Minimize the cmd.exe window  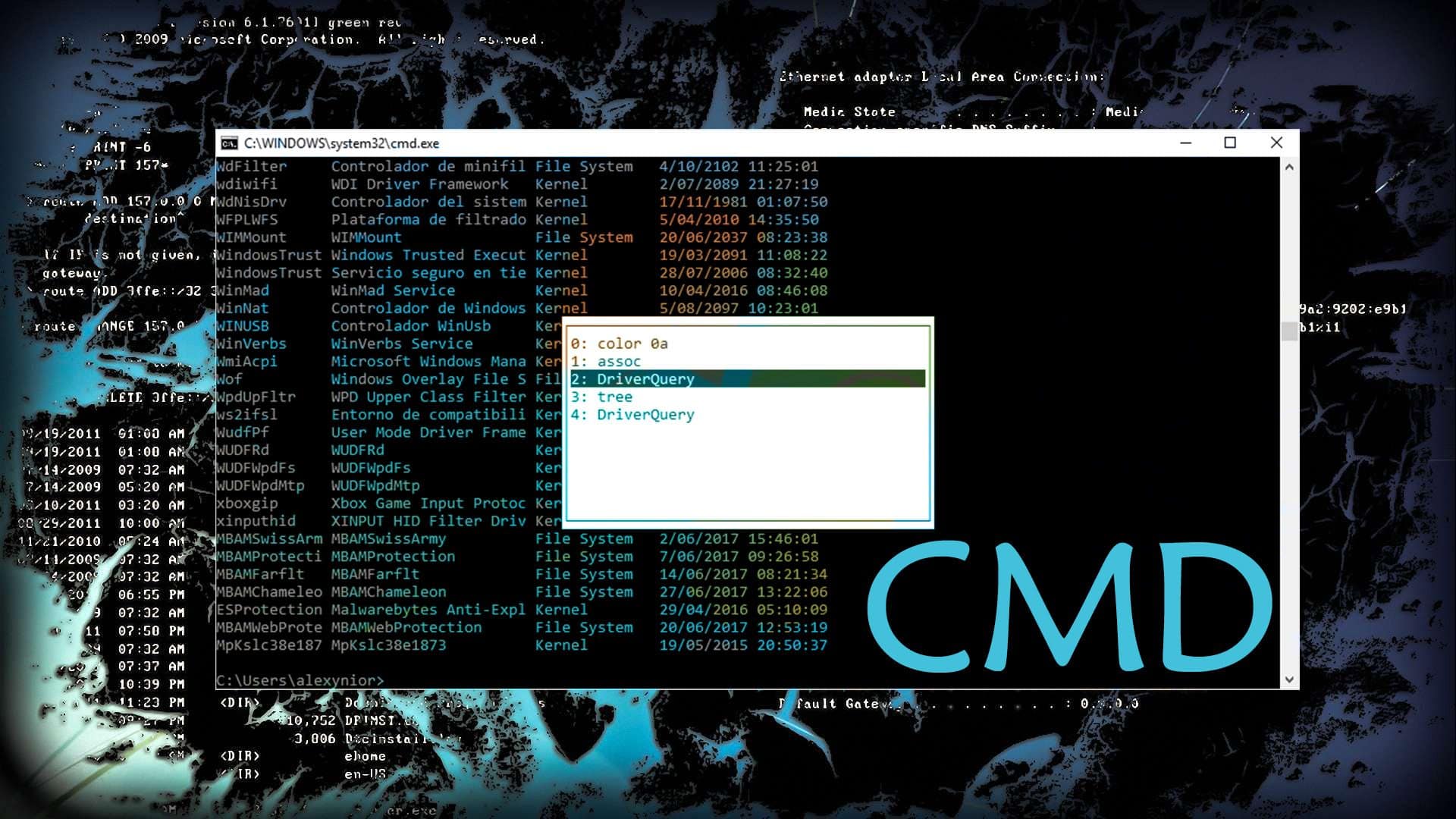click(1186, 143)
